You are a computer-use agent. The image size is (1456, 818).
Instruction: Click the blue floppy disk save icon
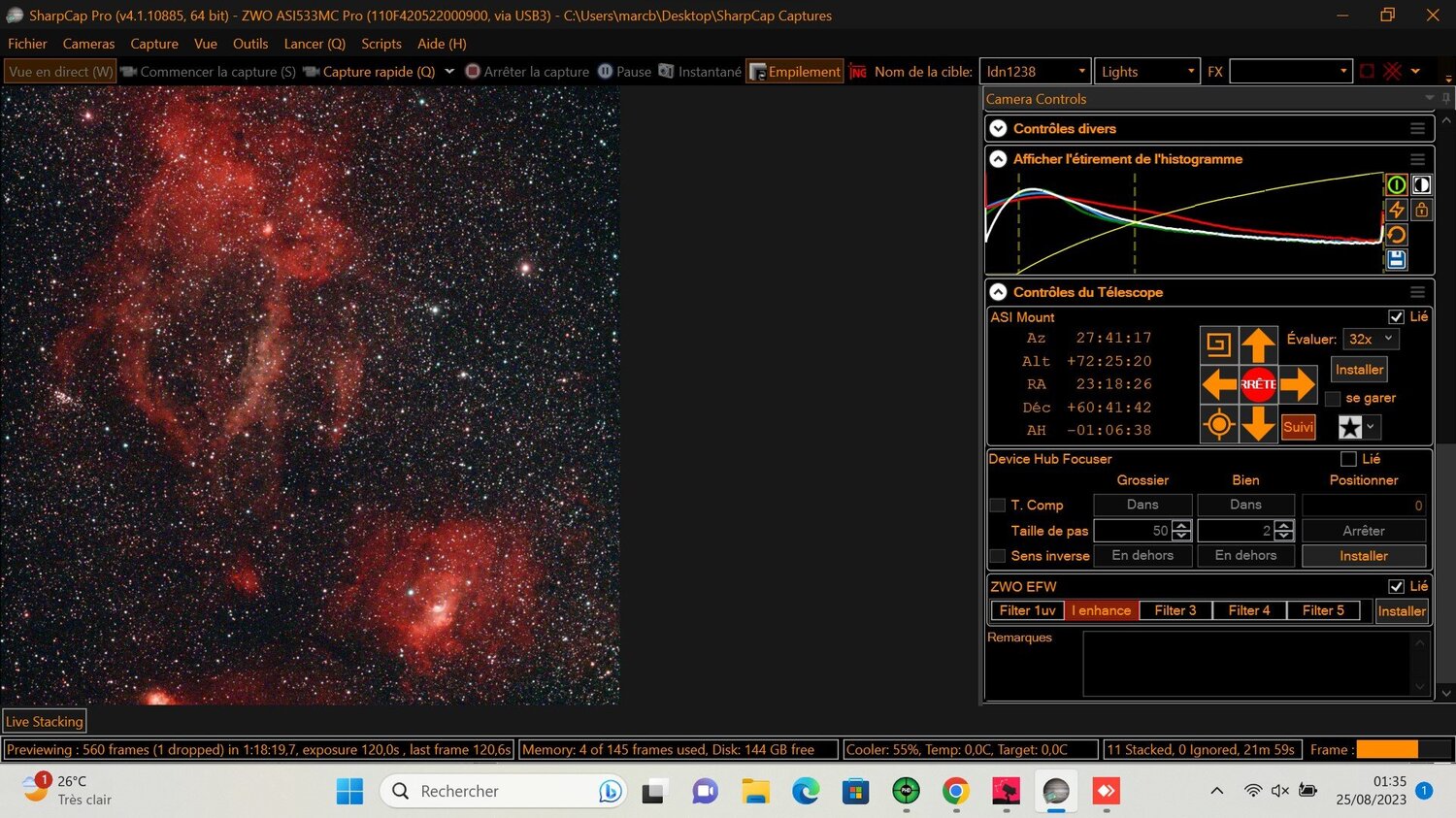[x=1396, y=259]
